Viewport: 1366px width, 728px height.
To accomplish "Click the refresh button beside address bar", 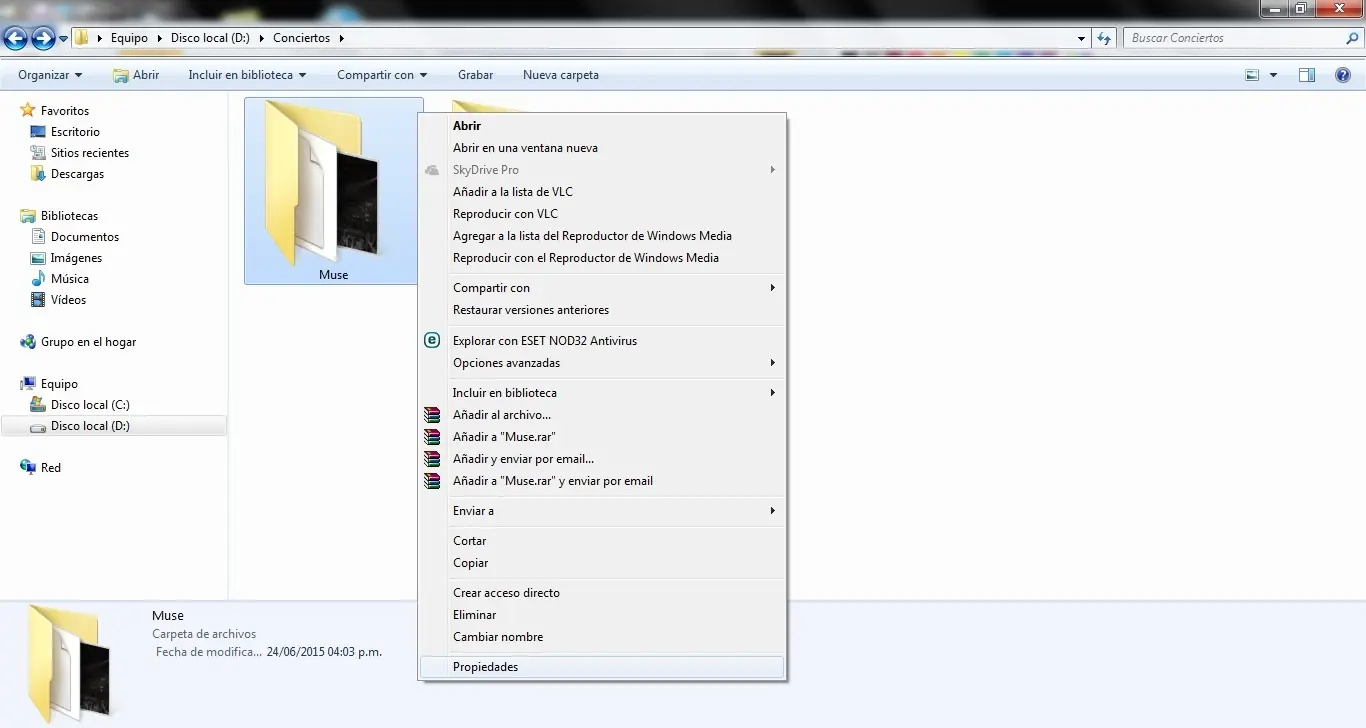I will coord(1104,38).
